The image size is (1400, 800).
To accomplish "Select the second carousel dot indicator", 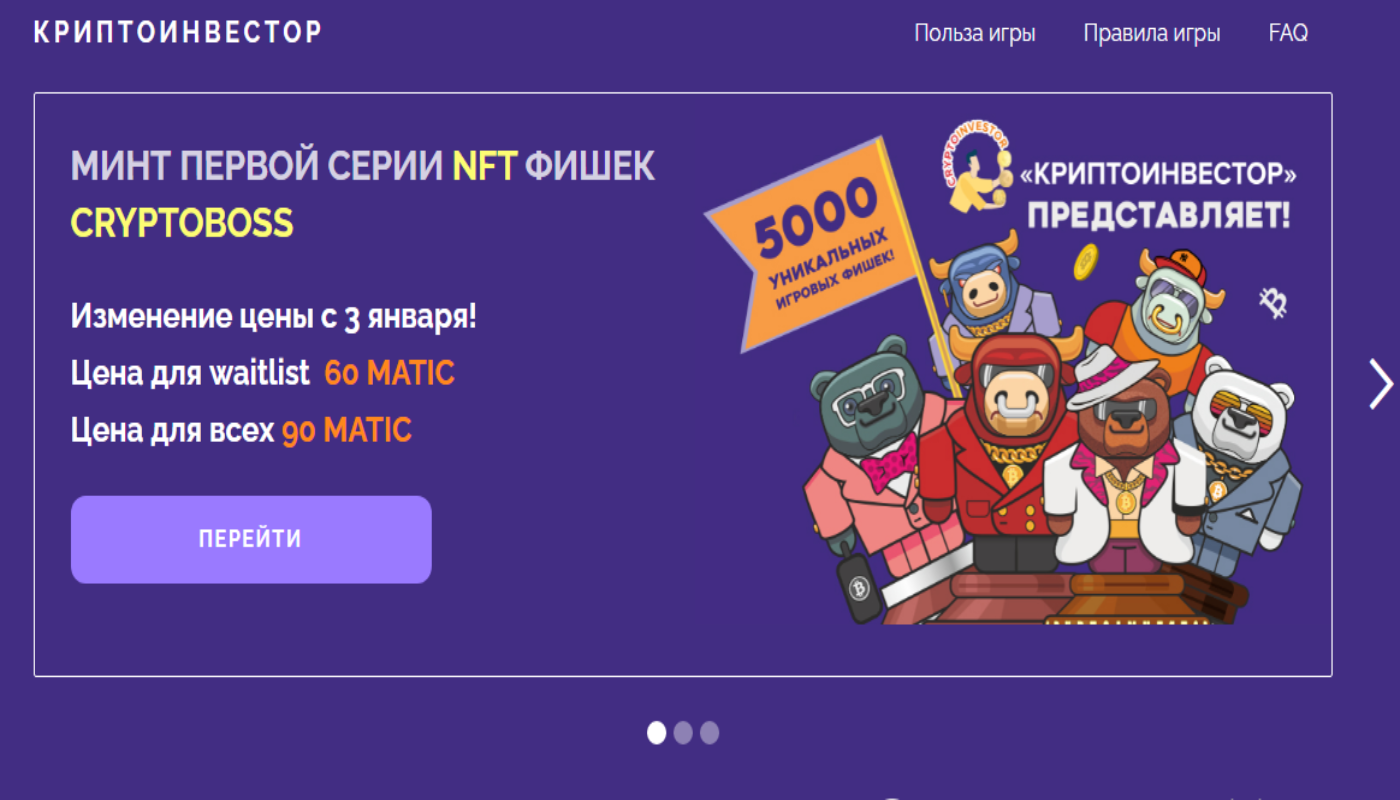I will (683, 733).
